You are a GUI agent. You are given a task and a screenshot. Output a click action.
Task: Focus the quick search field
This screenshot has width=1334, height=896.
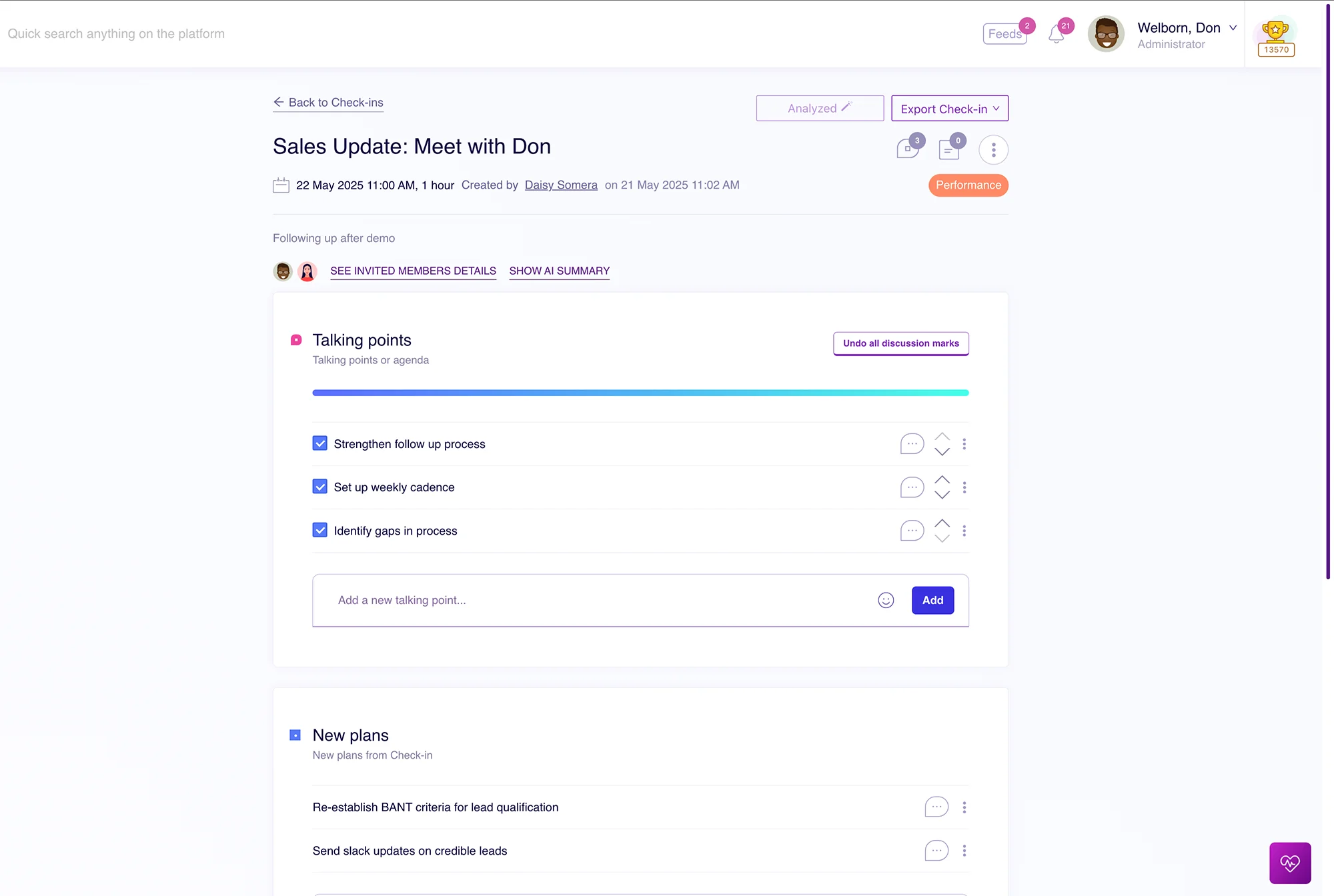coord(116,34)
